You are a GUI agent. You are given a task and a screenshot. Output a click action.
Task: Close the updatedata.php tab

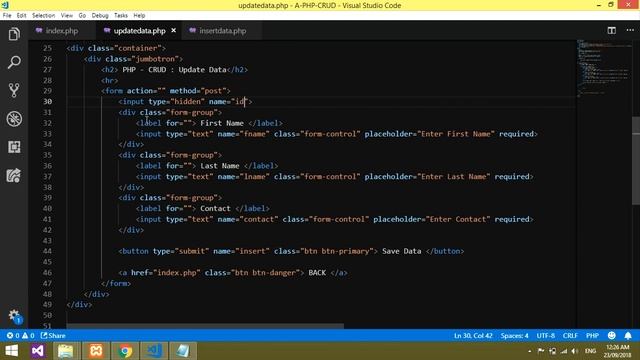click(x=173, y=31)
